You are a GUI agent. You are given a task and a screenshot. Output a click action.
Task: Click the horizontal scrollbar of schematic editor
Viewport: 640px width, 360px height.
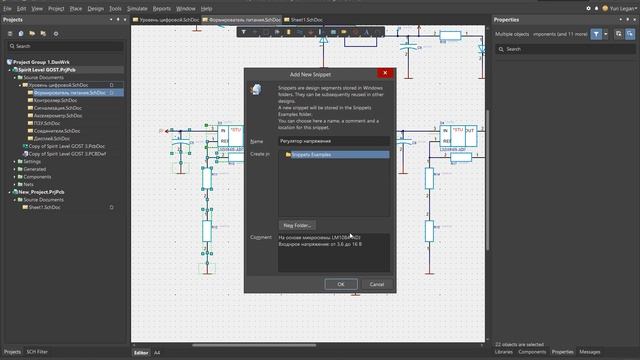tap(254, 345)
